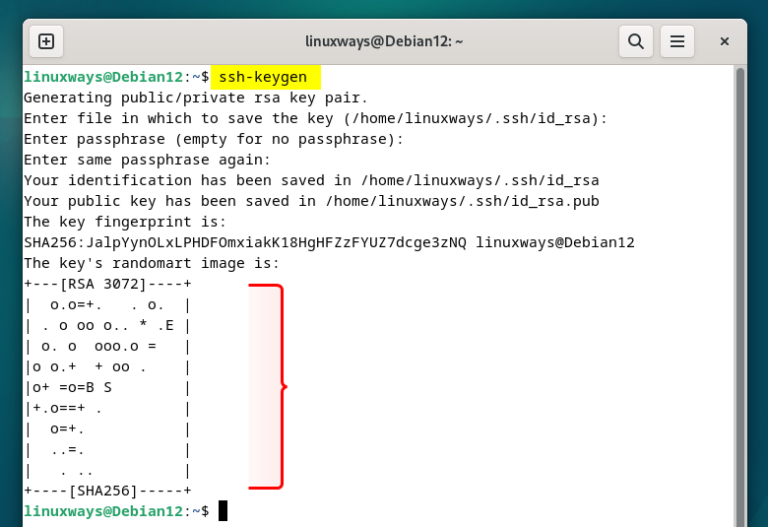
Task: Click the highlighted ssh-keygen command
Action: 265,77
